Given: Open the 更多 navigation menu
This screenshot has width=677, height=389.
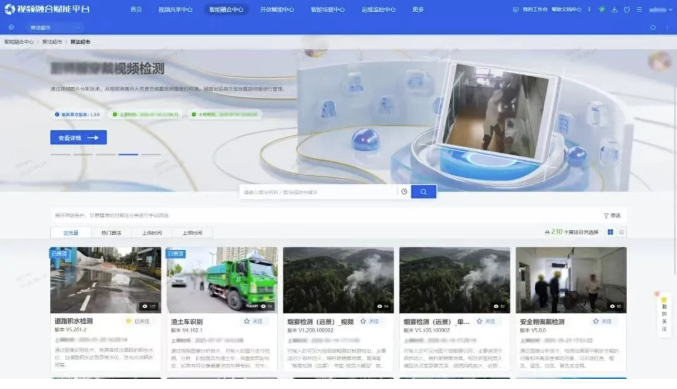Looking at the screenshot, I should click(x=418, y=9).
